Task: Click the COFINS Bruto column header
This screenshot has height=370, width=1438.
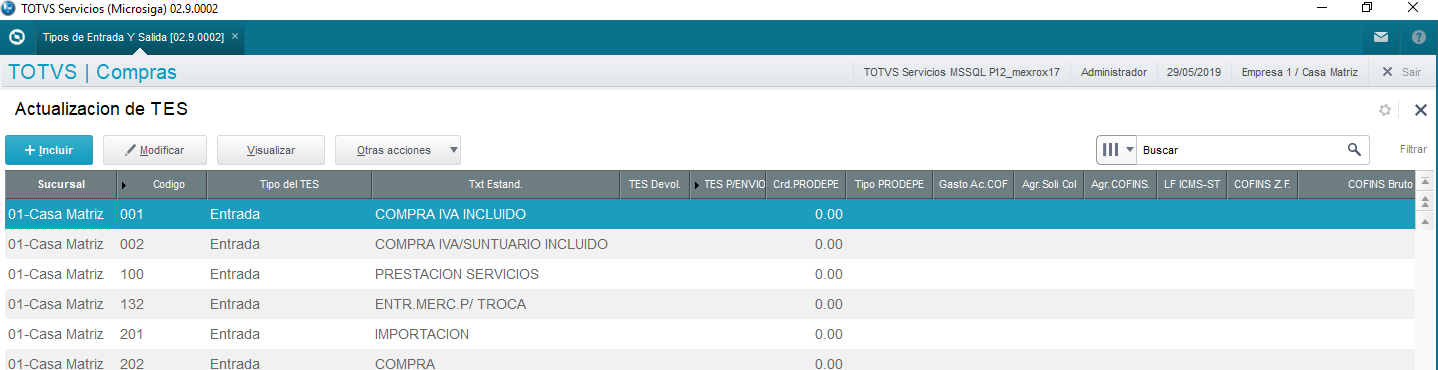Action: click(x=1357, y=184)
